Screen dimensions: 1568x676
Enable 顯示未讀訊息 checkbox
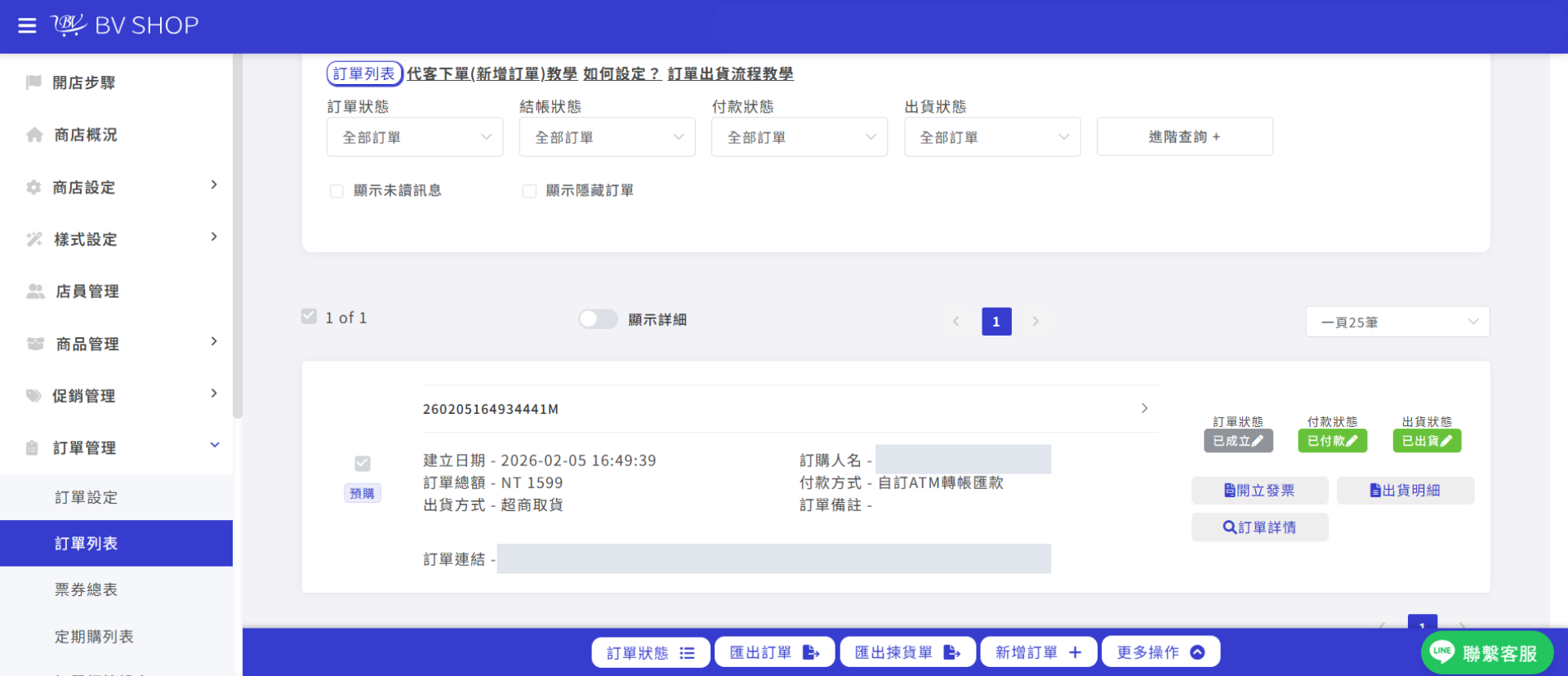pos(336,191)
